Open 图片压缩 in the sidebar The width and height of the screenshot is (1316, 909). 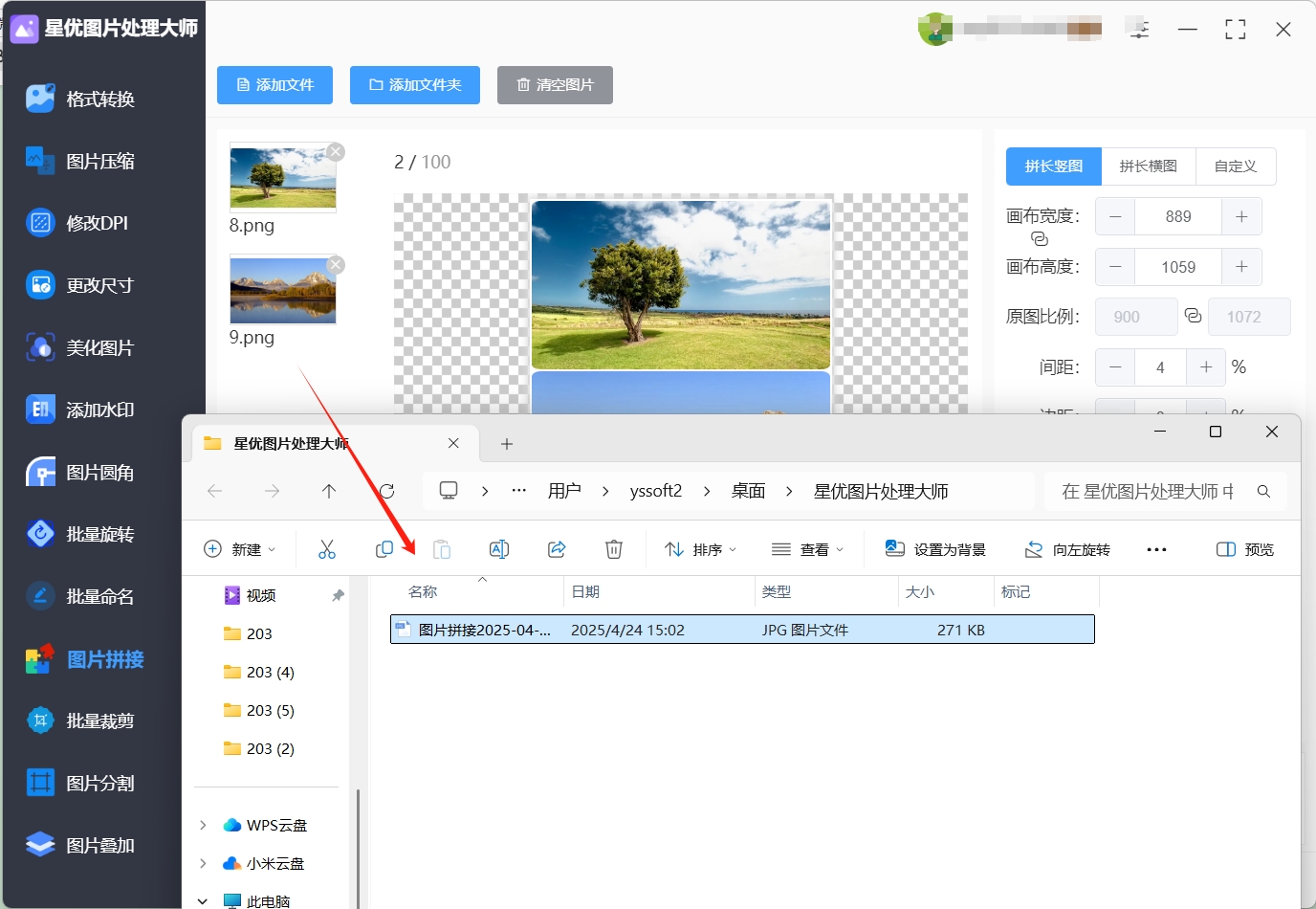[x=80, y=161]
